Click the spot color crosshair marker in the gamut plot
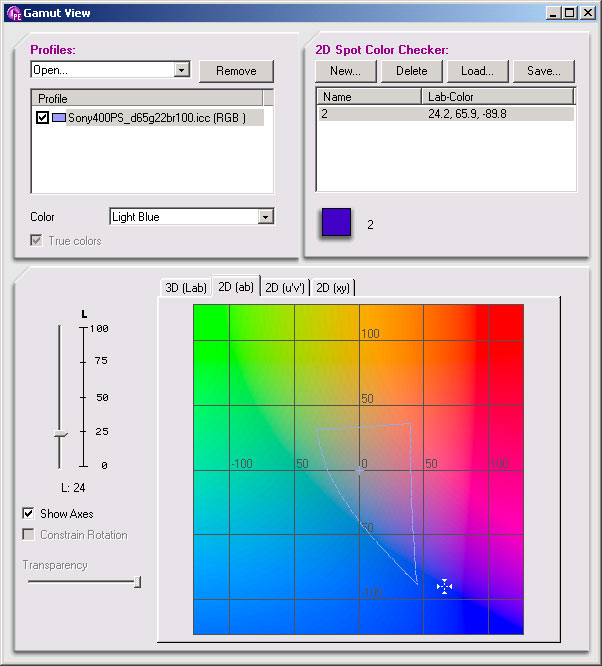Screen dimensions: 602x666 click(x=444, y=587)
